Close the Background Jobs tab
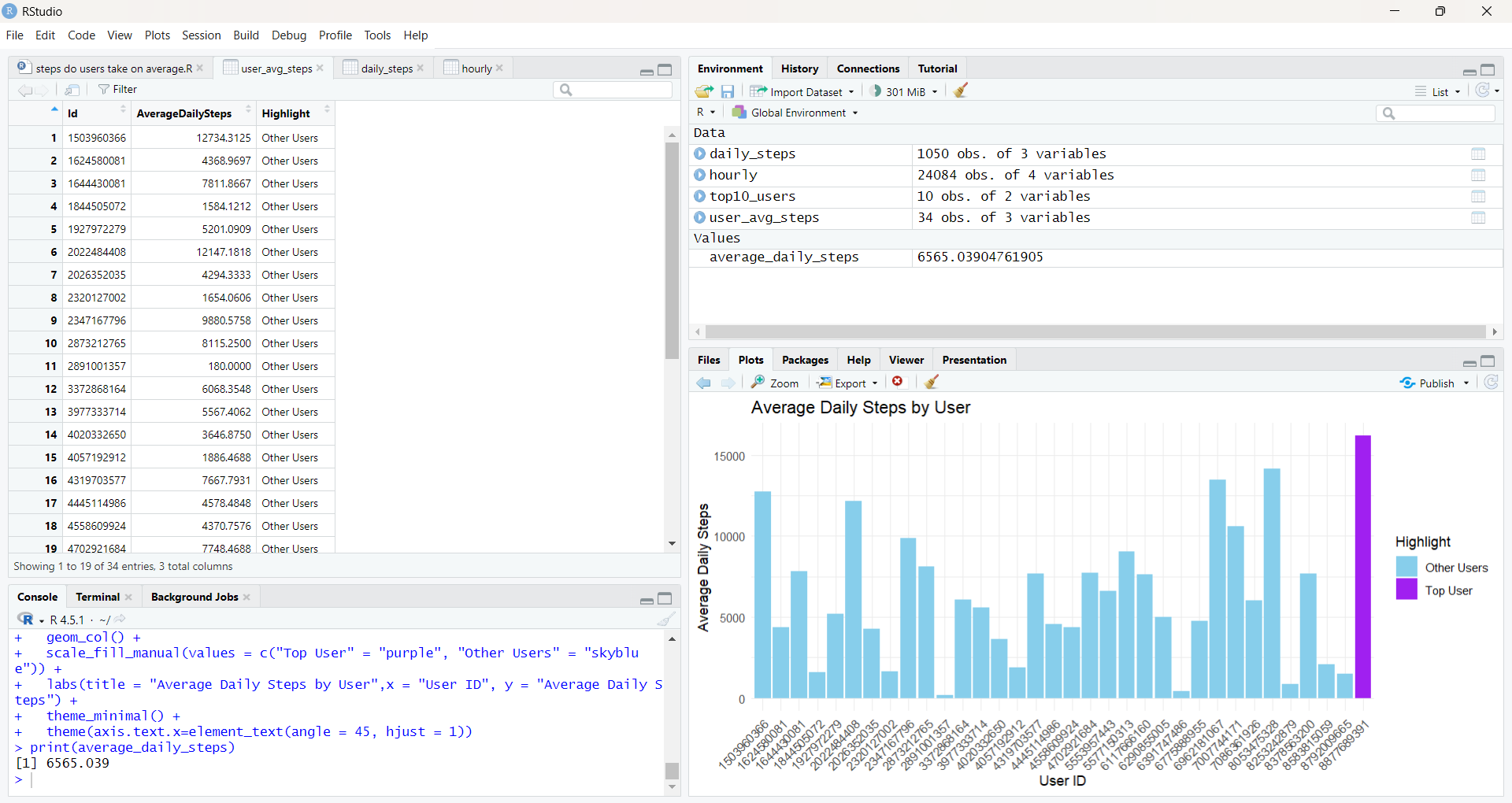 (x=246, y=598)
